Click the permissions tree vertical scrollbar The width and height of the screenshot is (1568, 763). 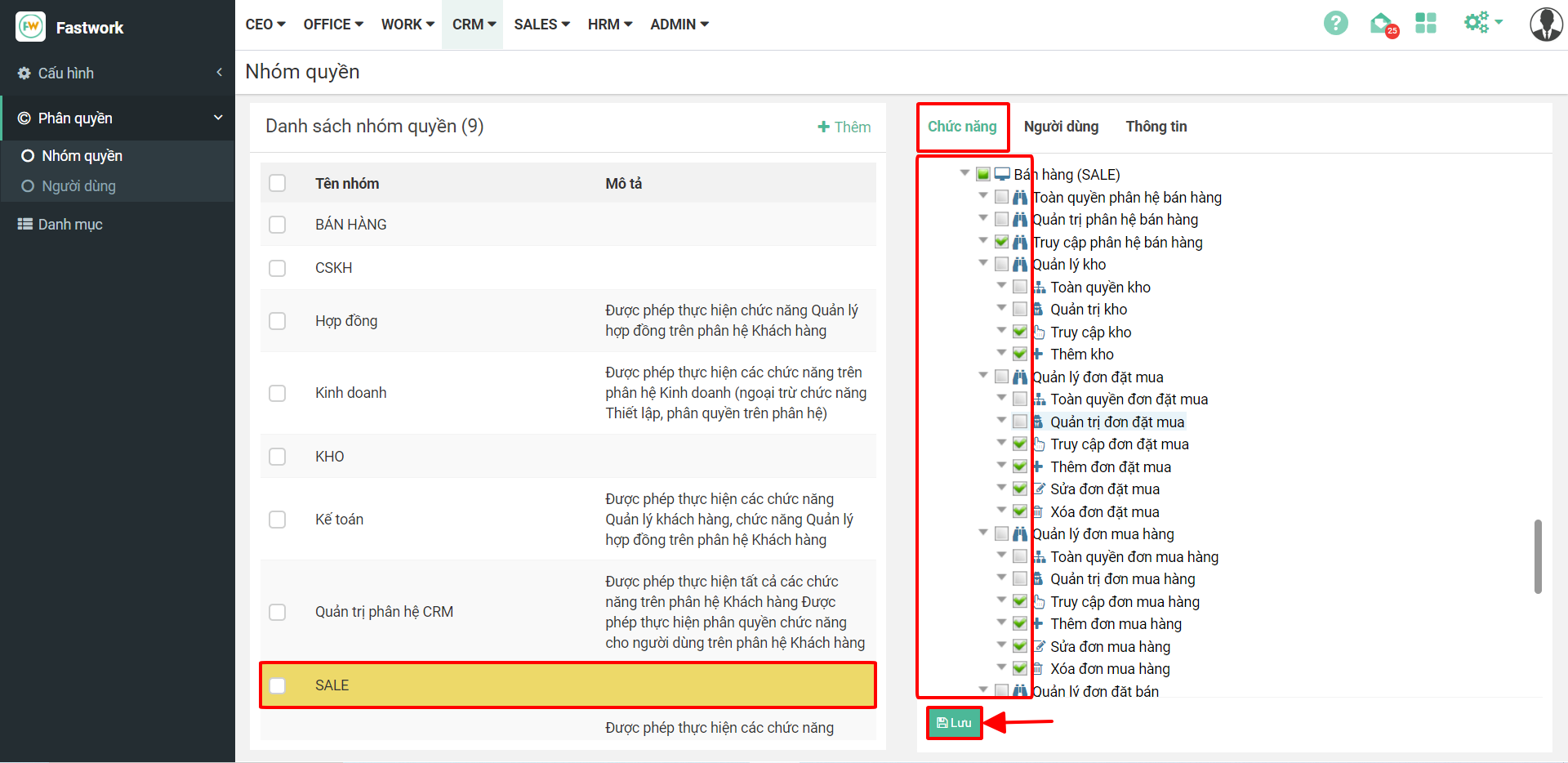tap(1538, 556)
